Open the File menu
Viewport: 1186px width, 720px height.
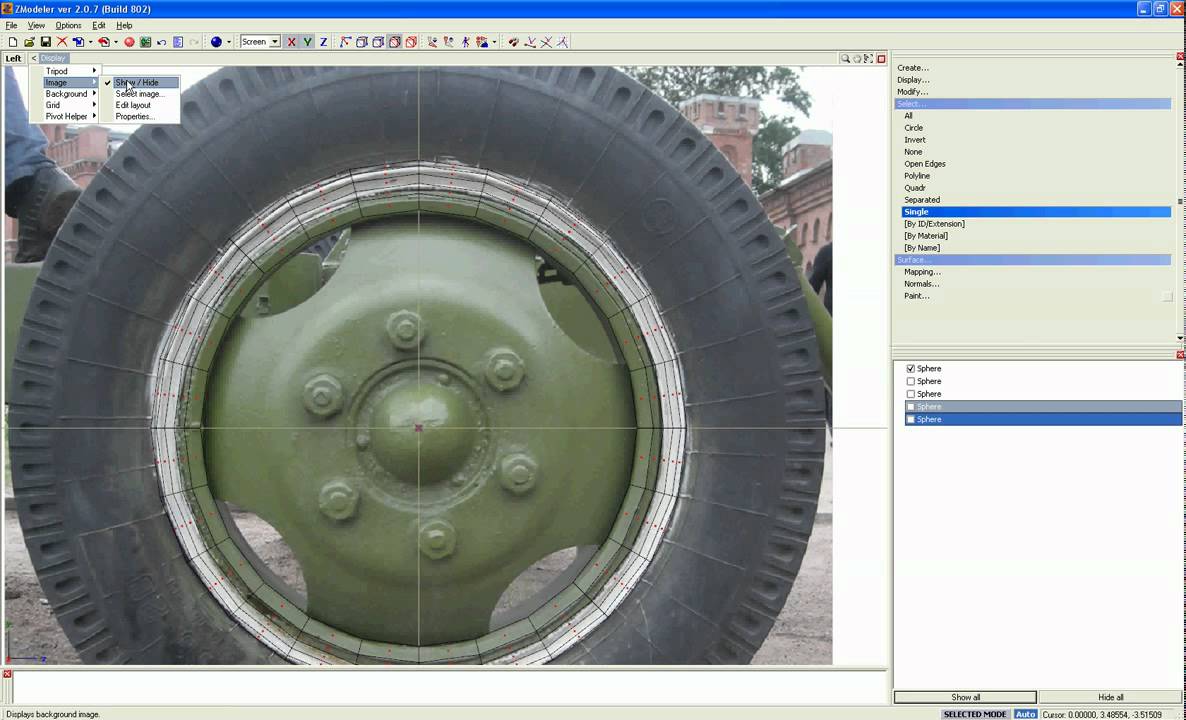pos(11,26)
